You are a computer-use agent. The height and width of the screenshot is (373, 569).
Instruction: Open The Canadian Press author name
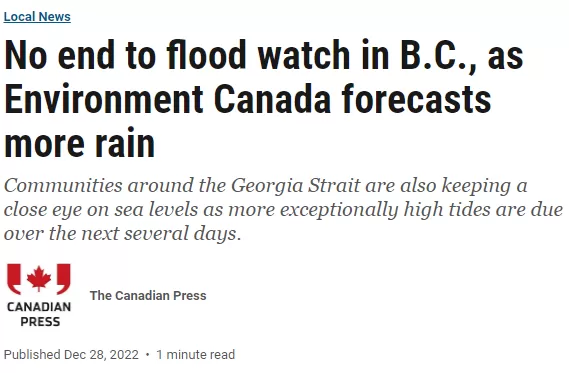[148, 295]
